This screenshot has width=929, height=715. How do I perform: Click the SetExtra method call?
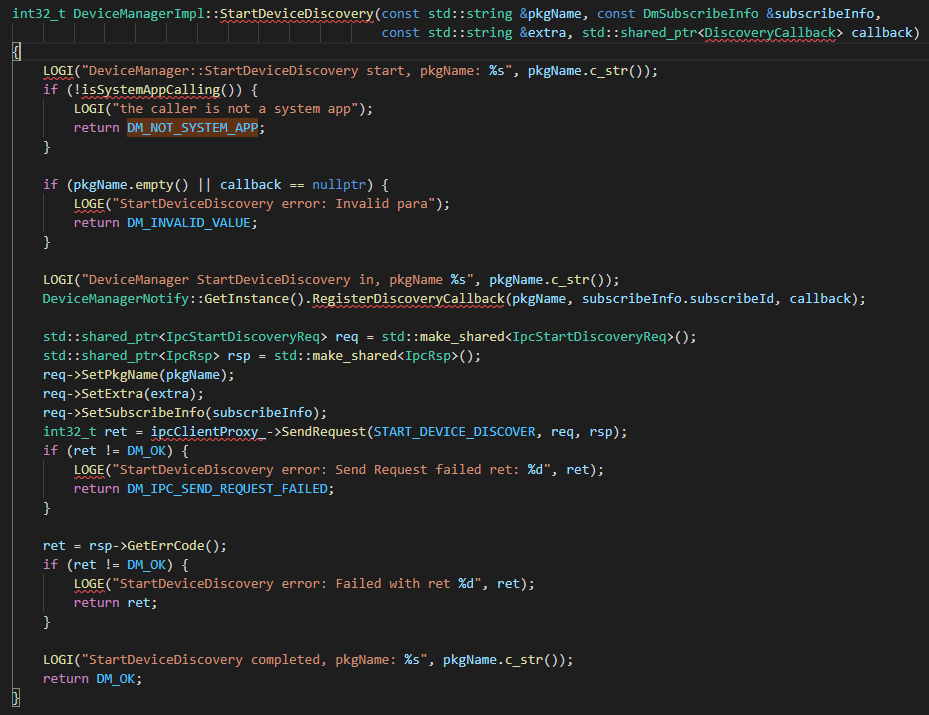(115, 394)
